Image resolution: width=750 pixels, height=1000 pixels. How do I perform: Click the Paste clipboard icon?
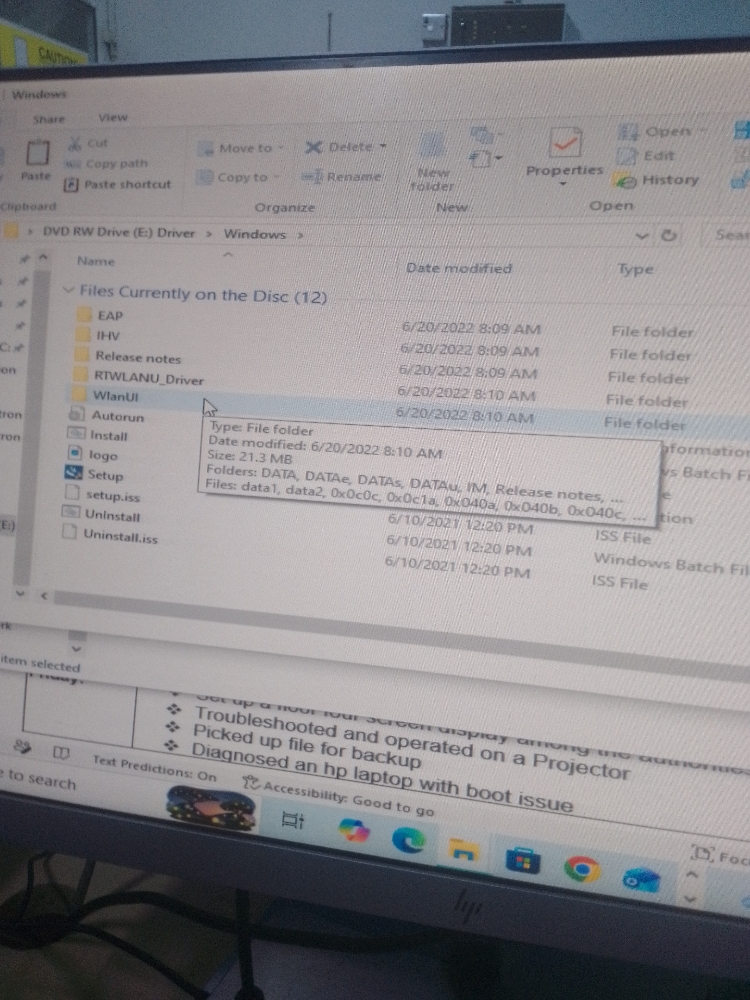pos(36,153)
